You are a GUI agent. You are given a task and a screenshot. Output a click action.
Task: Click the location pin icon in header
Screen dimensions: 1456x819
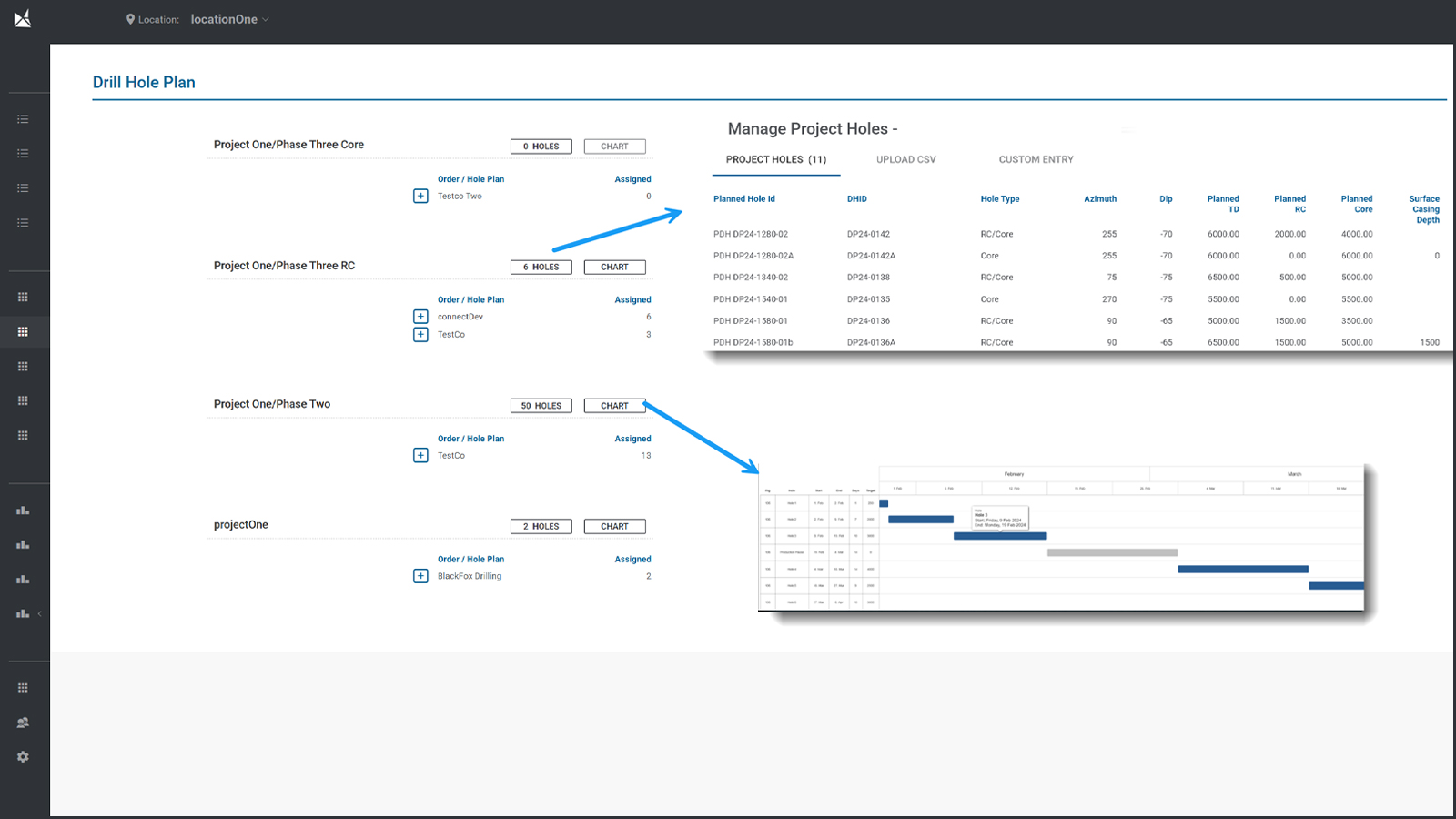click(x=130, y=19)
